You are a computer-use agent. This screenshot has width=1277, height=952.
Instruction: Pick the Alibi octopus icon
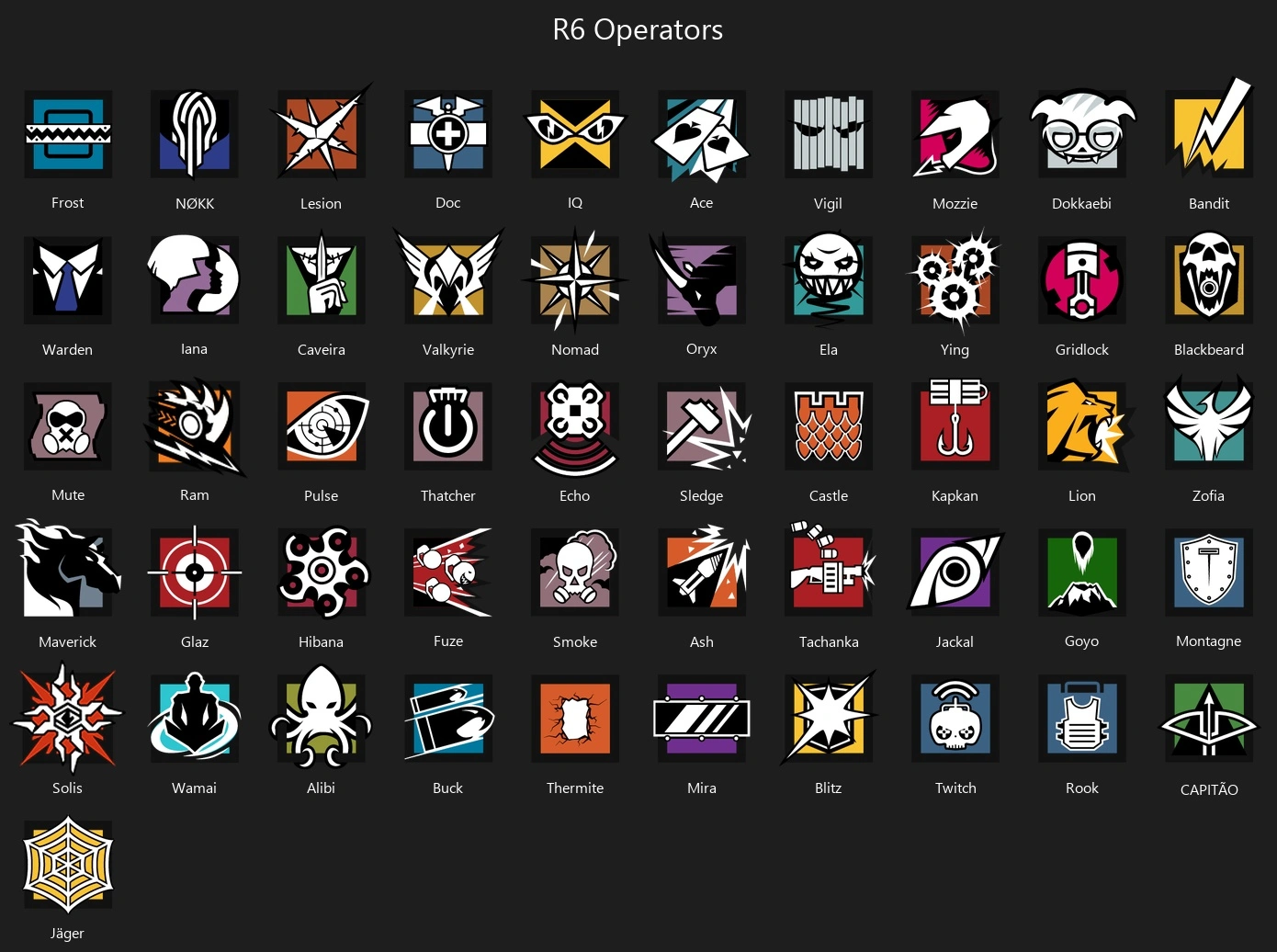coord(322,717)
